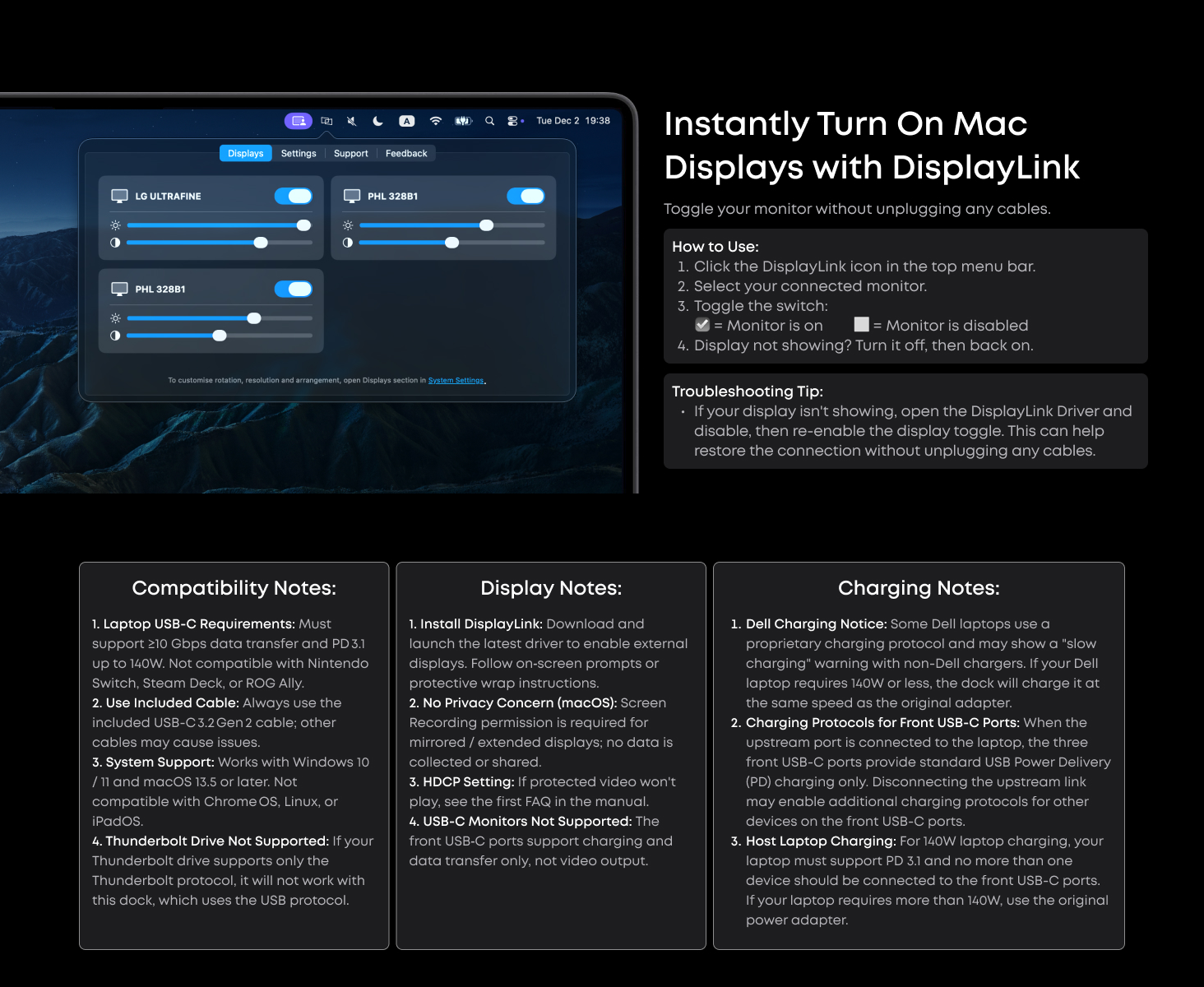Open the screen mirroring menu bar icon
The height and width of the screenshot is (987, 1204).
[326, 121]
